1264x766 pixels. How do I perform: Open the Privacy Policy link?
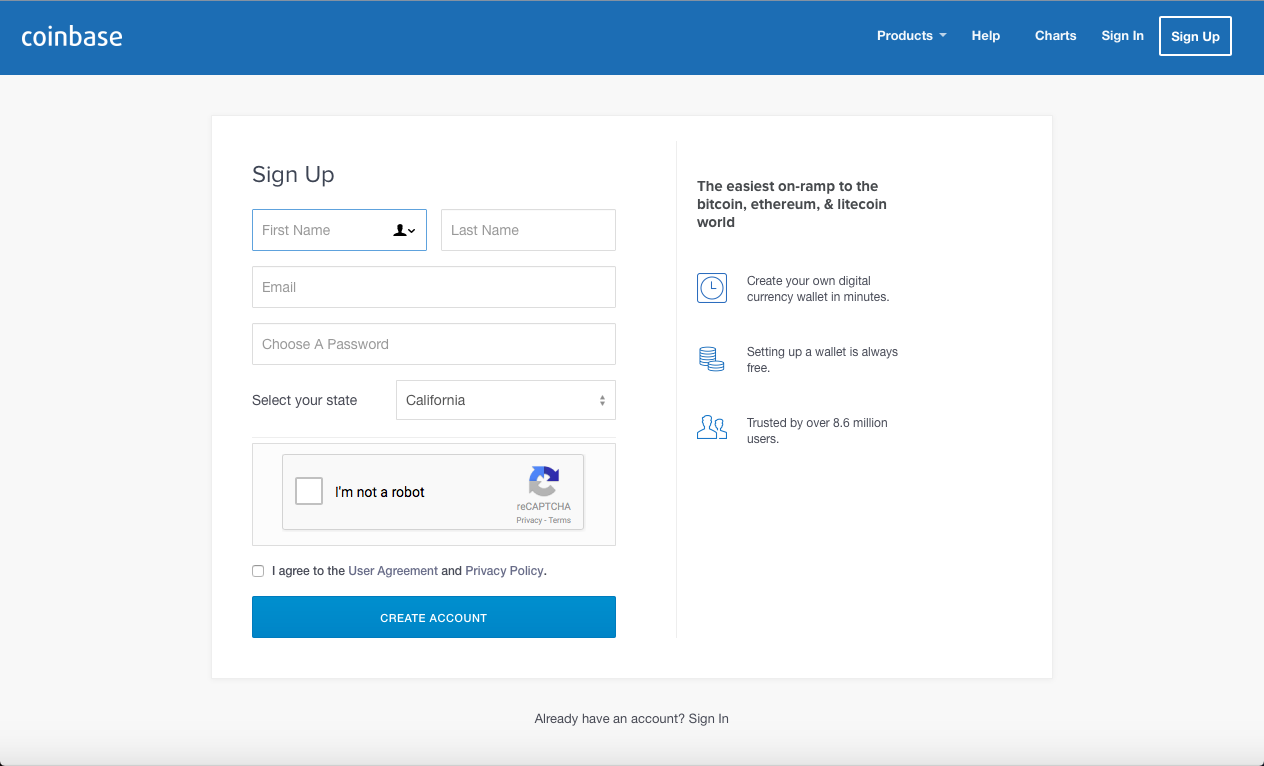coord(504,571)
